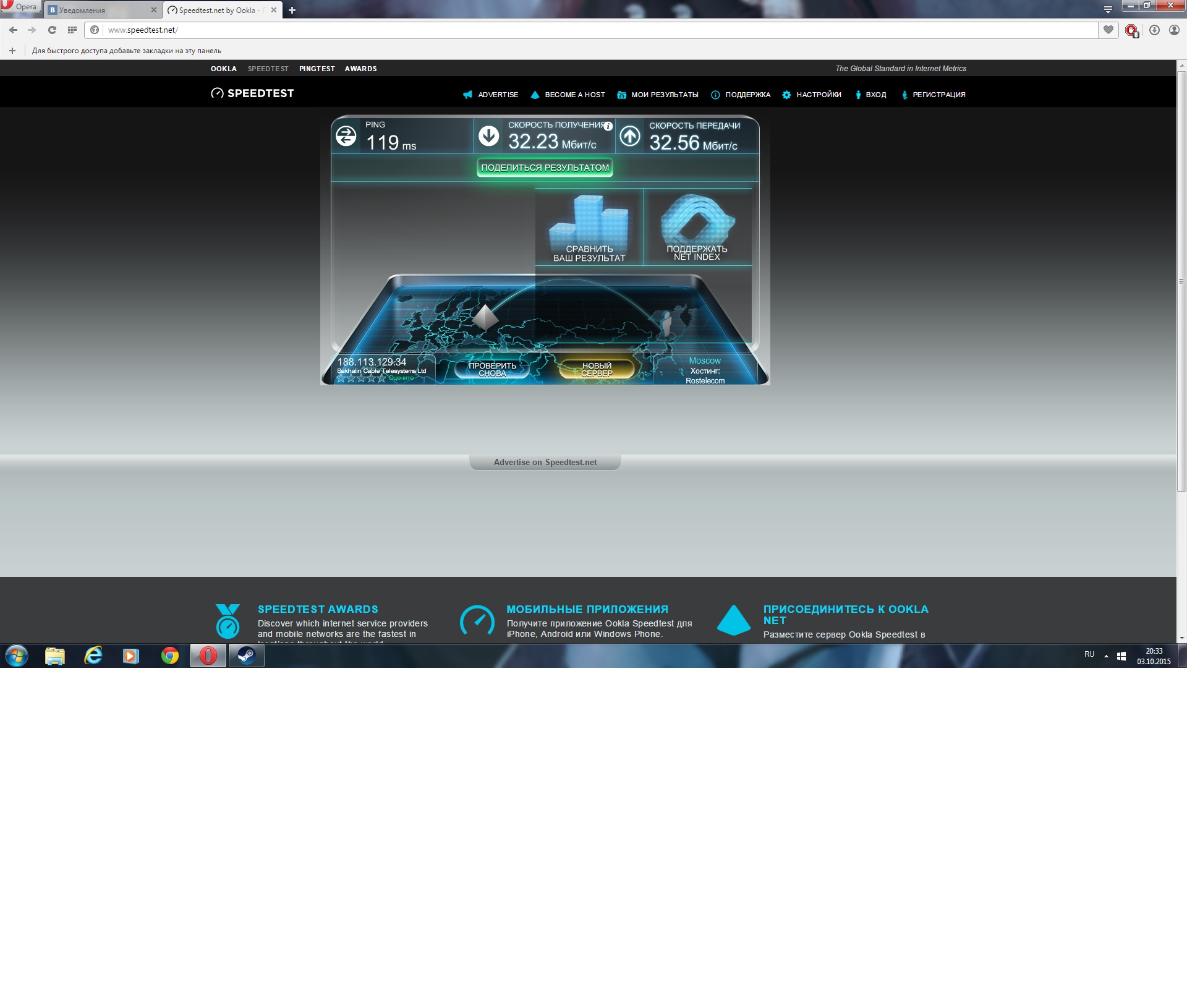Viewport: 1187px width, 1008px height.
Task: Click ВХОД to log in
Action: [x=870, y=95]
